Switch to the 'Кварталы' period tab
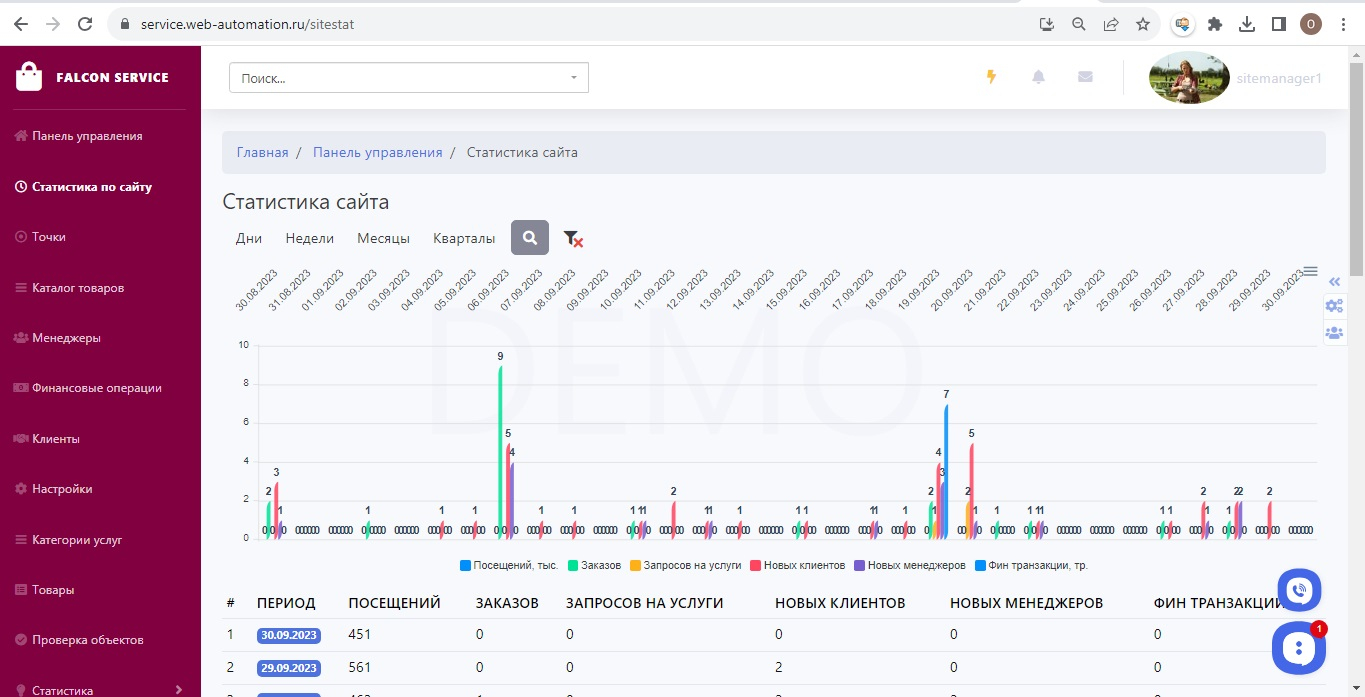Screen dimensions: 1365x697 464,238
